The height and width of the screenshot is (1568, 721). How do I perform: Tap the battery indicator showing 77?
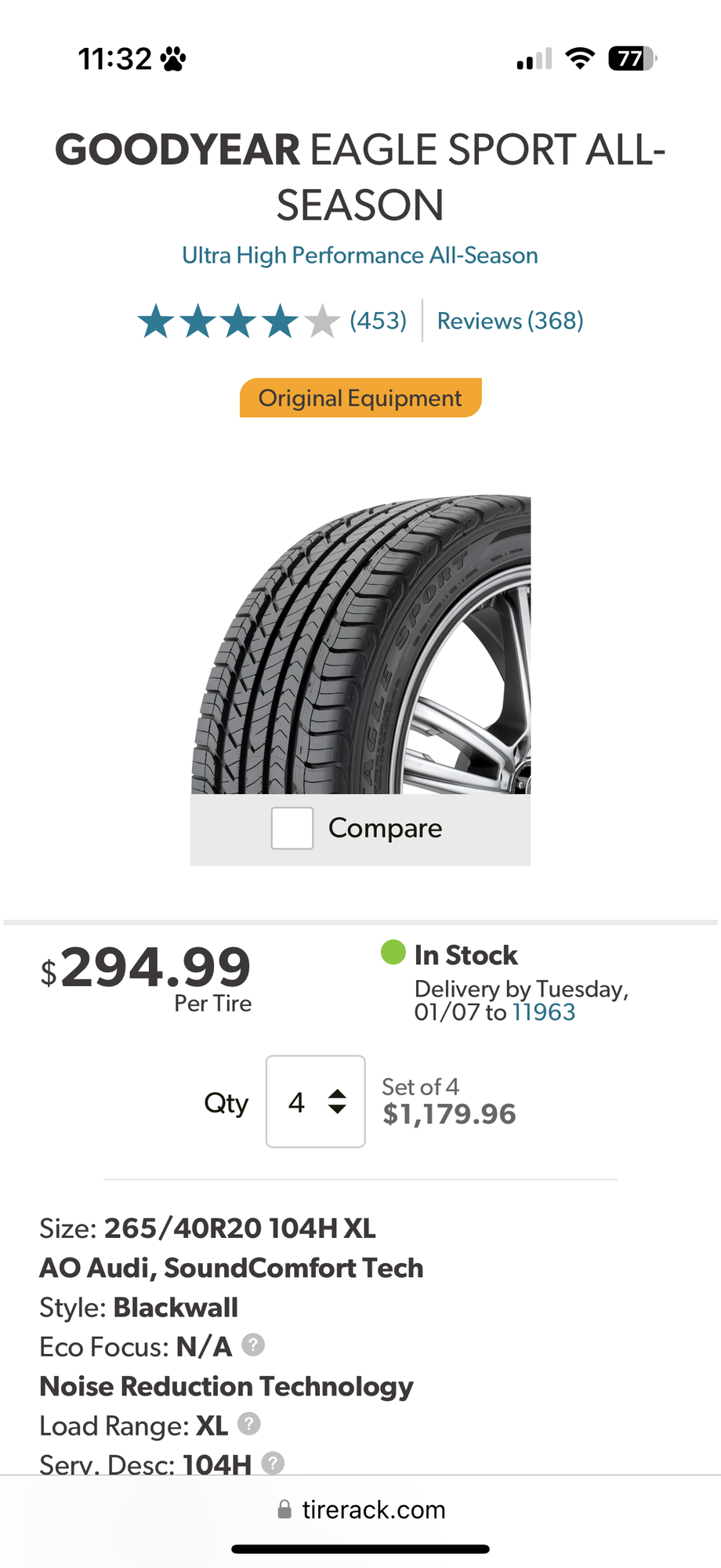(x=629, y=59)
